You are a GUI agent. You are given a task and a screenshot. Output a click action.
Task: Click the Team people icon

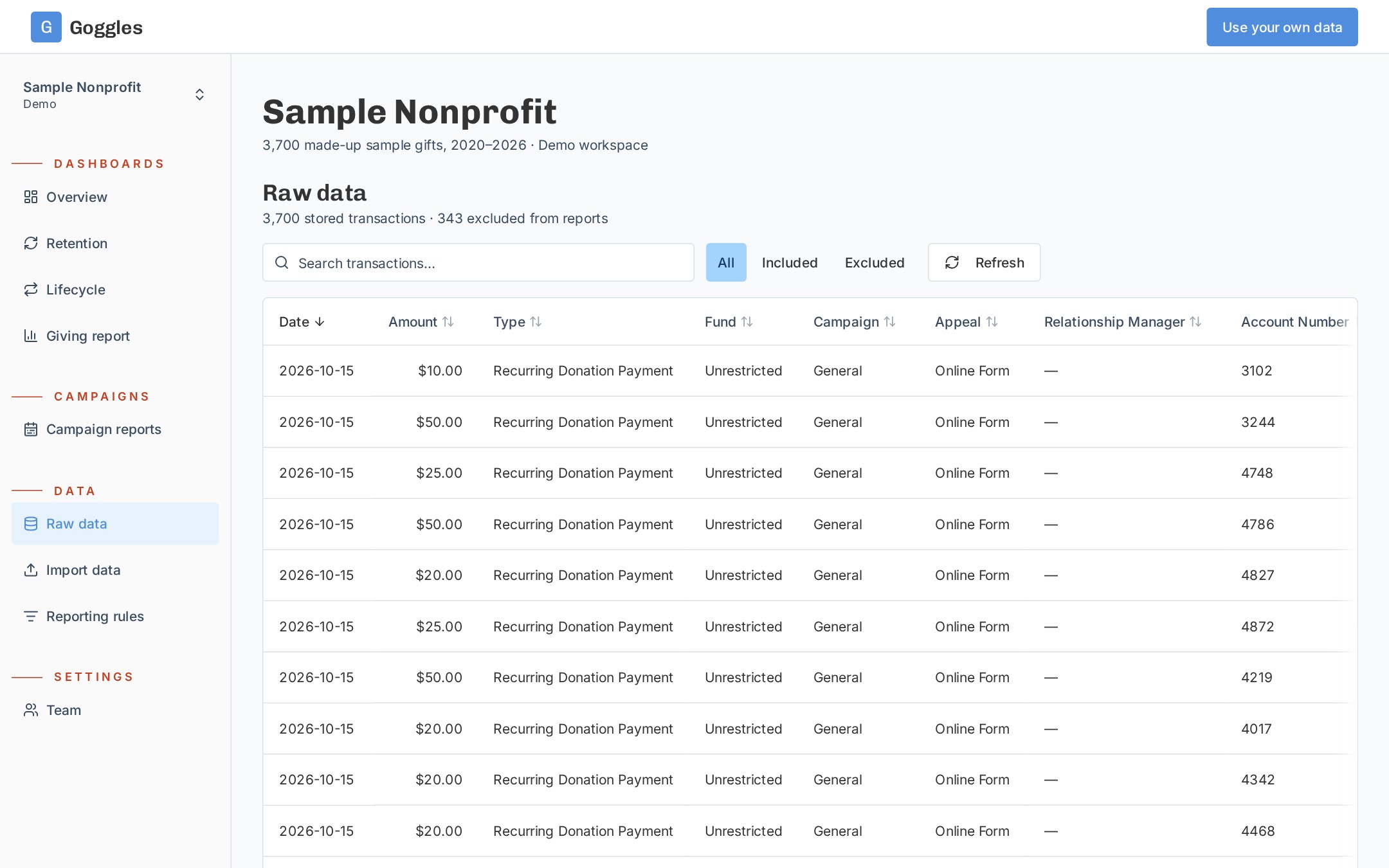coord(31,710)
